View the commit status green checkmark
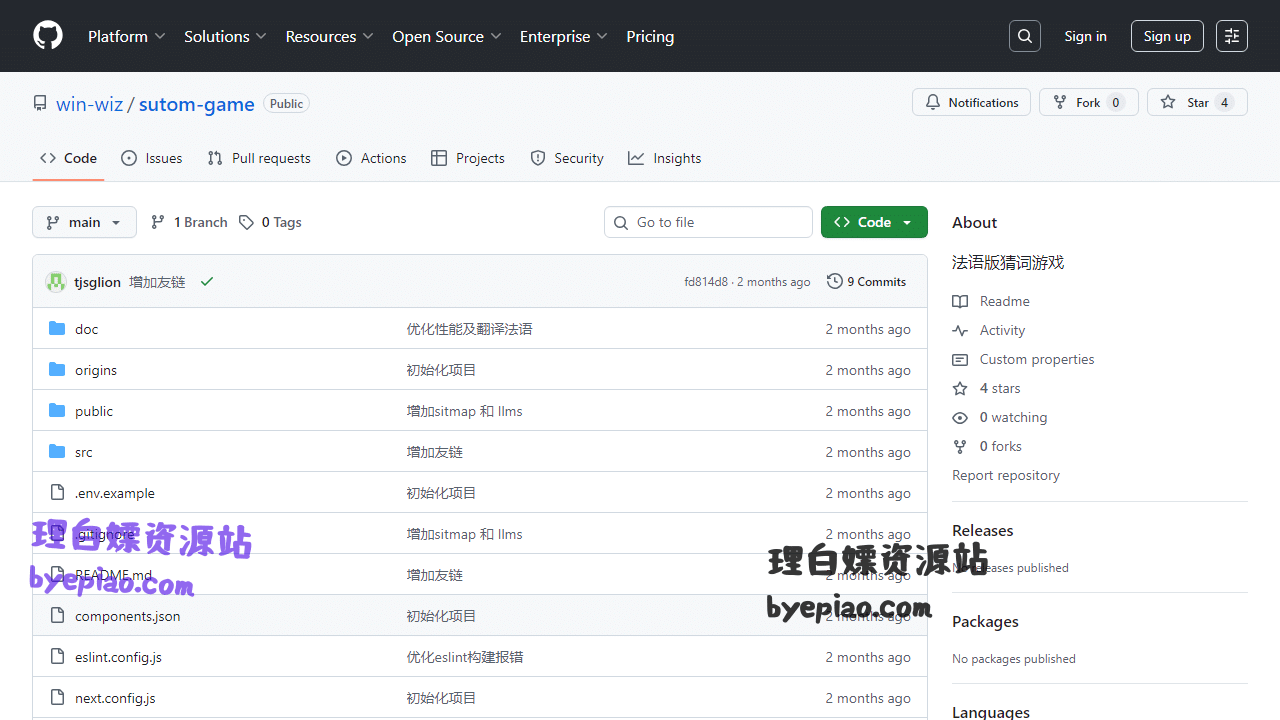The width and height of the screenshot is (1280, 720). [x=207, y=282]
